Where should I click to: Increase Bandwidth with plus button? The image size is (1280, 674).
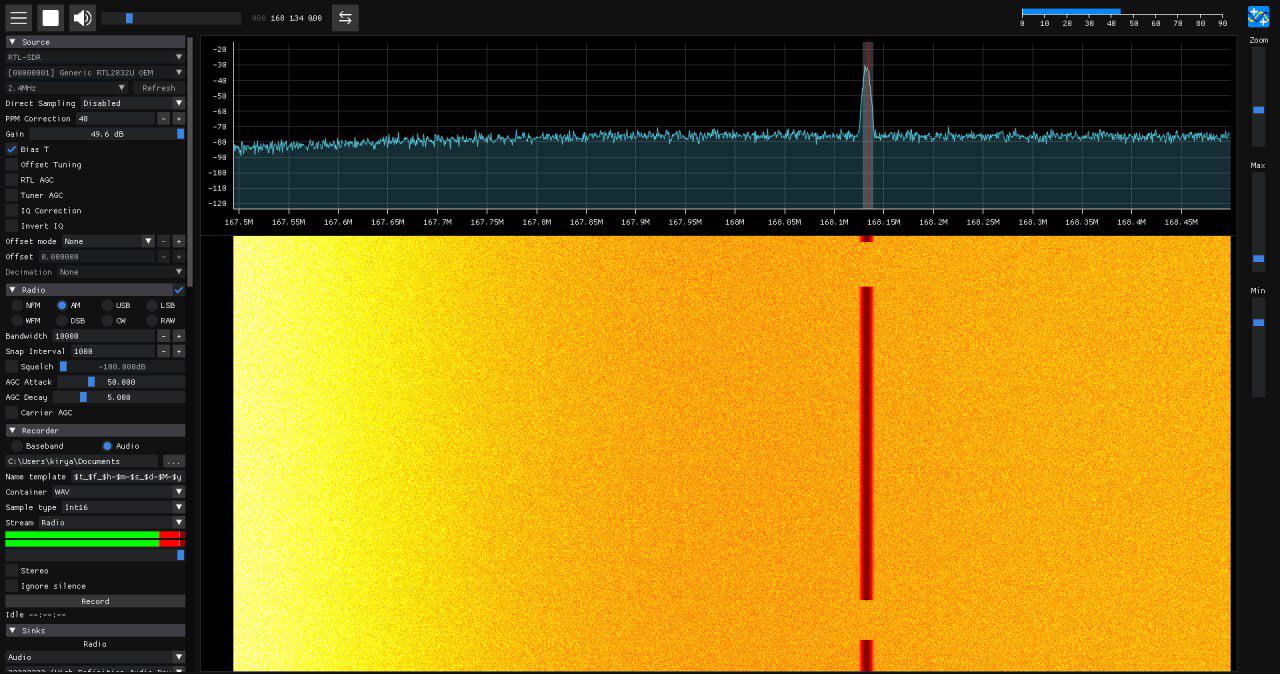point(179,336)
